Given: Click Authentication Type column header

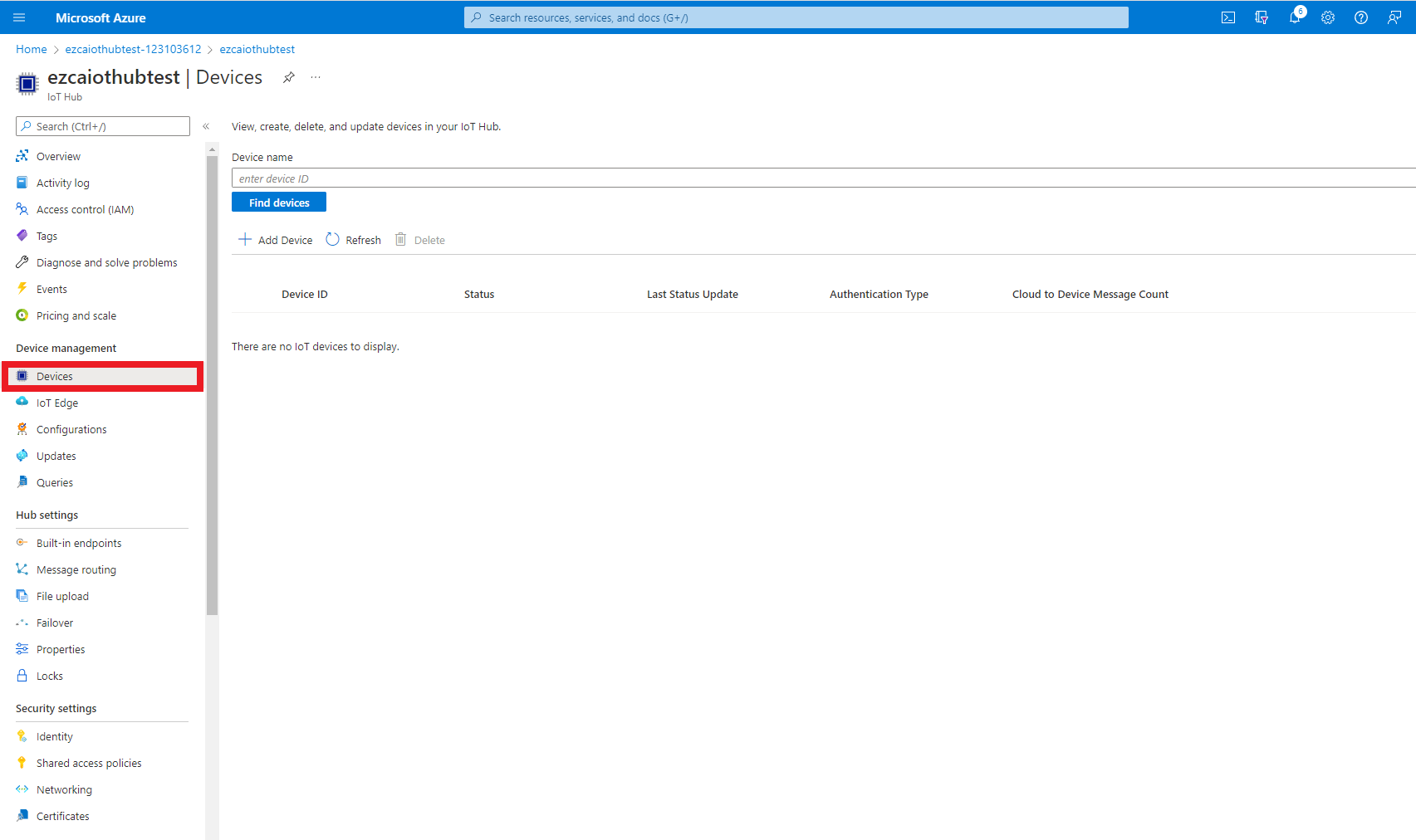Looking at the screenshot, I should 879,295.
